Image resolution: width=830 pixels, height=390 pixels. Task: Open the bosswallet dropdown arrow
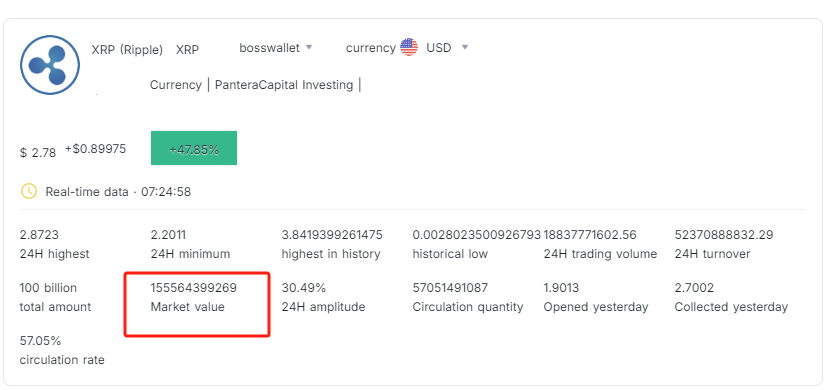[309, 47]
